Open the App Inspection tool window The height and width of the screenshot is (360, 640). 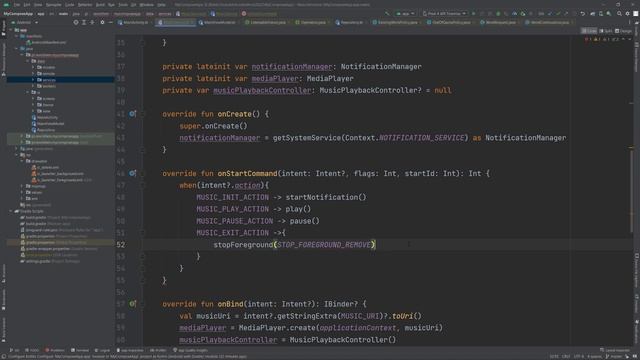pyautogui.click(x=130, y=350)
